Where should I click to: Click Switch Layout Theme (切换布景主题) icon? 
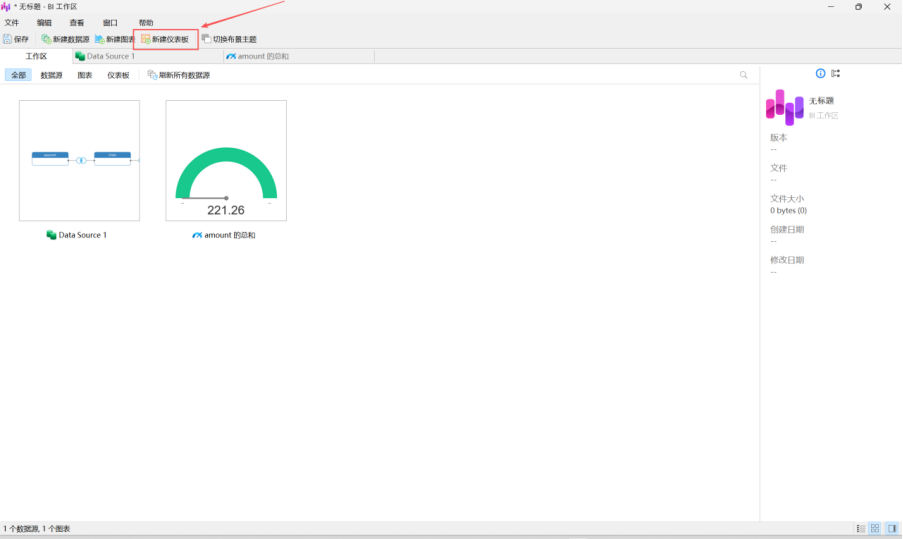coord(206,39)
